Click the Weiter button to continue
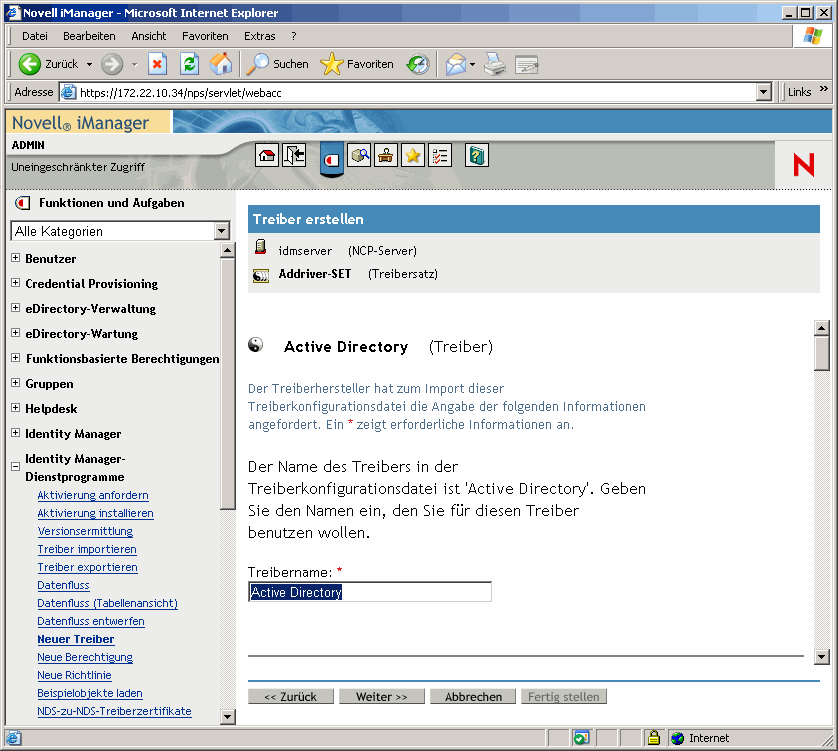Screen dimensions: 838x751 click(x=381, y=696)
